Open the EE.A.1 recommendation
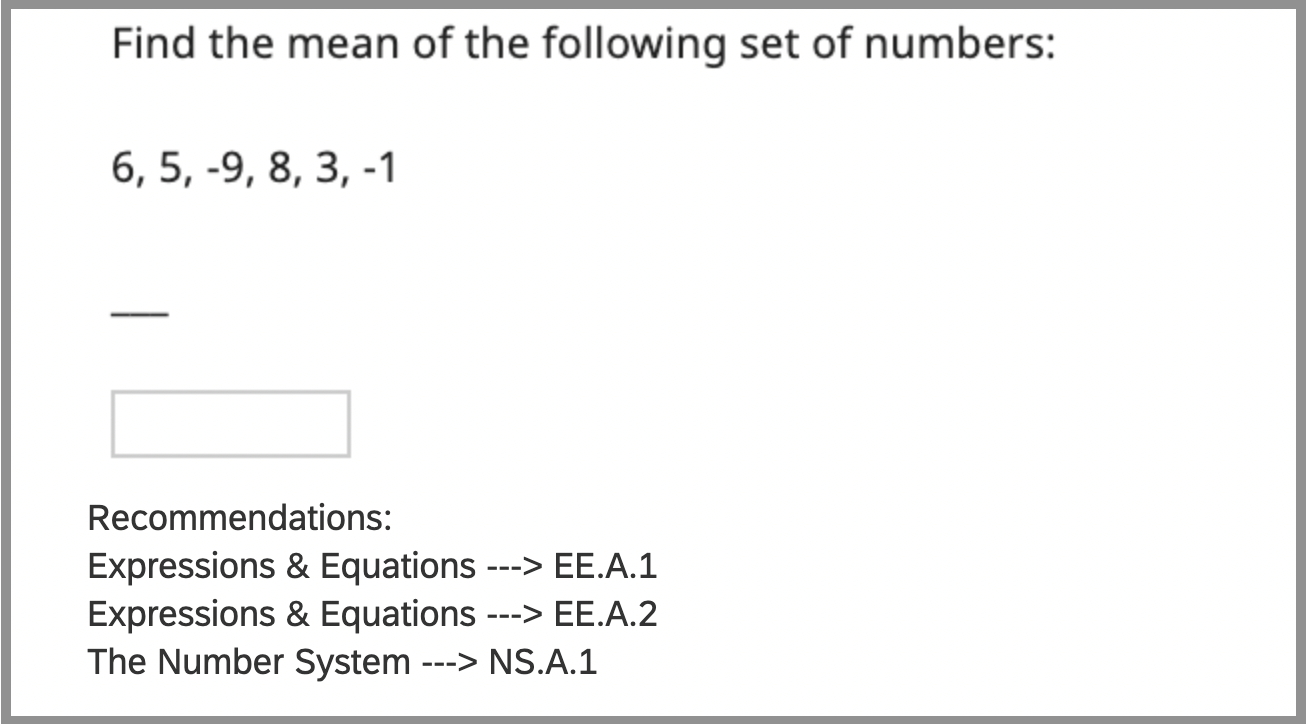 coord(605,567)
